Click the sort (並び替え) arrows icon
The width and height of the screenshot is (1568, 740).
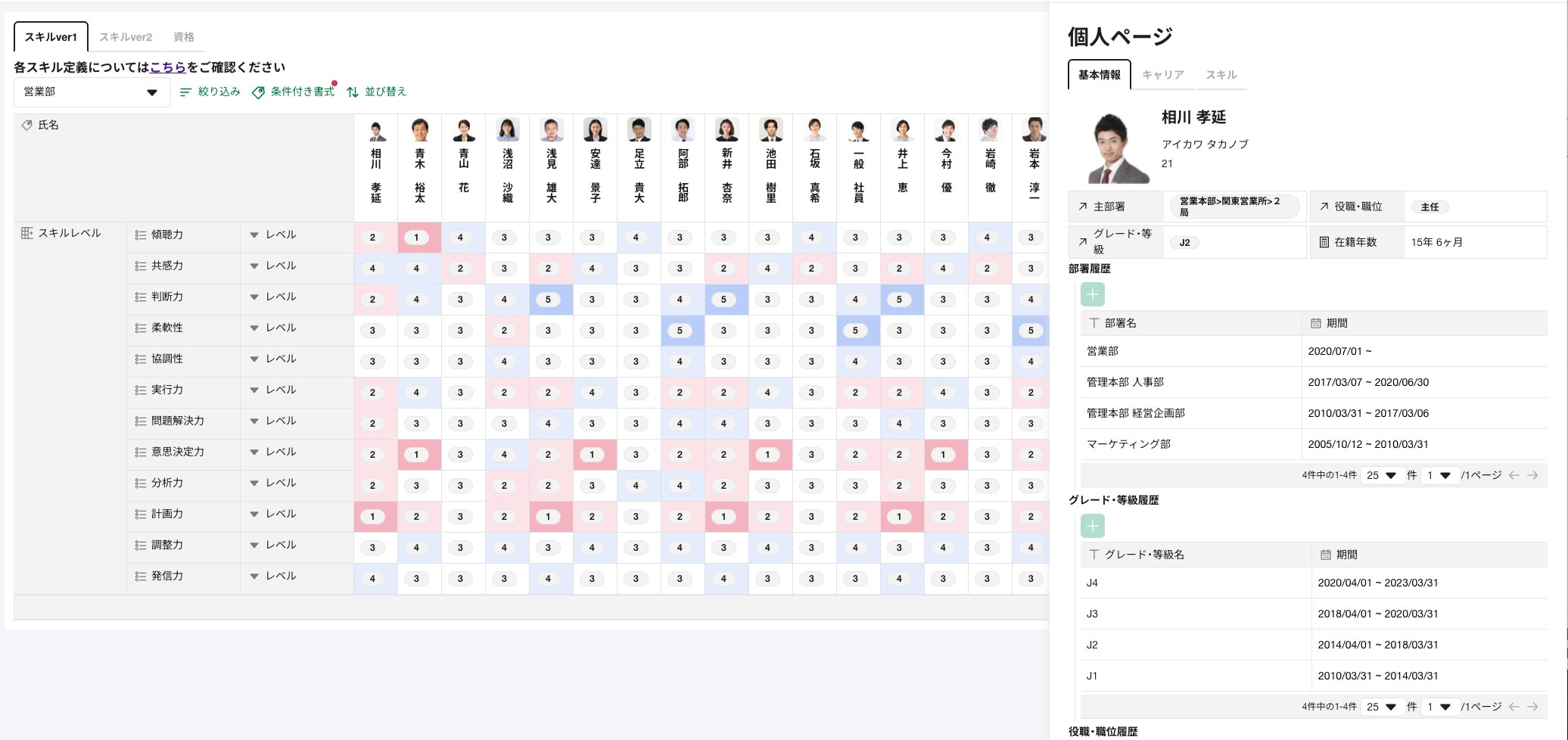point(353,92)
